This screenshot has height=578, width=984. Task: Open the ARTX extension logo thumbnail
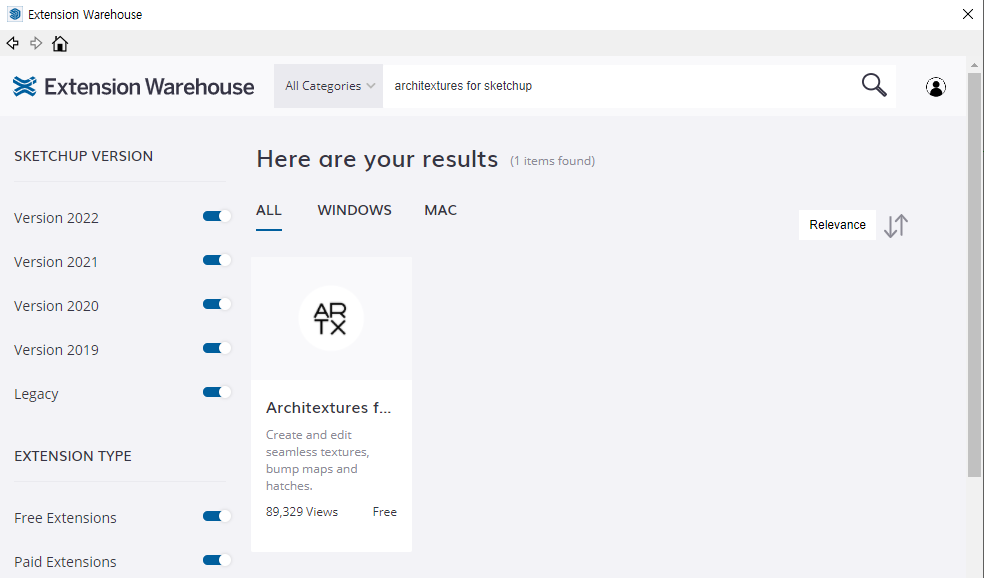pos(331,318)
